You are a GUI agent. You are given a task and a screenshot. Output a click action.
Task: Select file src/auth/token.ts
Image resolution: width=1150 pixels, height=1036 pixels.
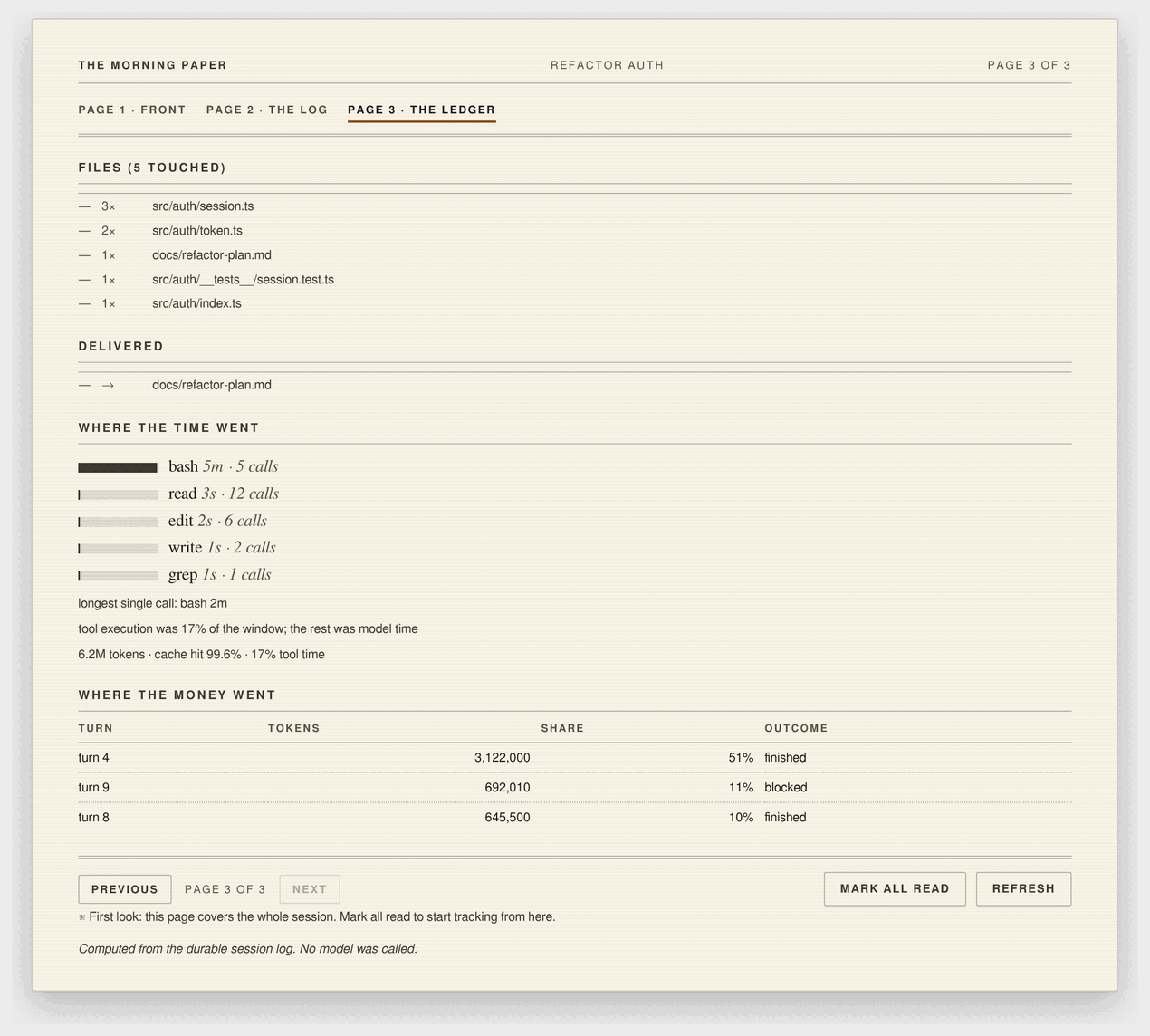(197, 231)
